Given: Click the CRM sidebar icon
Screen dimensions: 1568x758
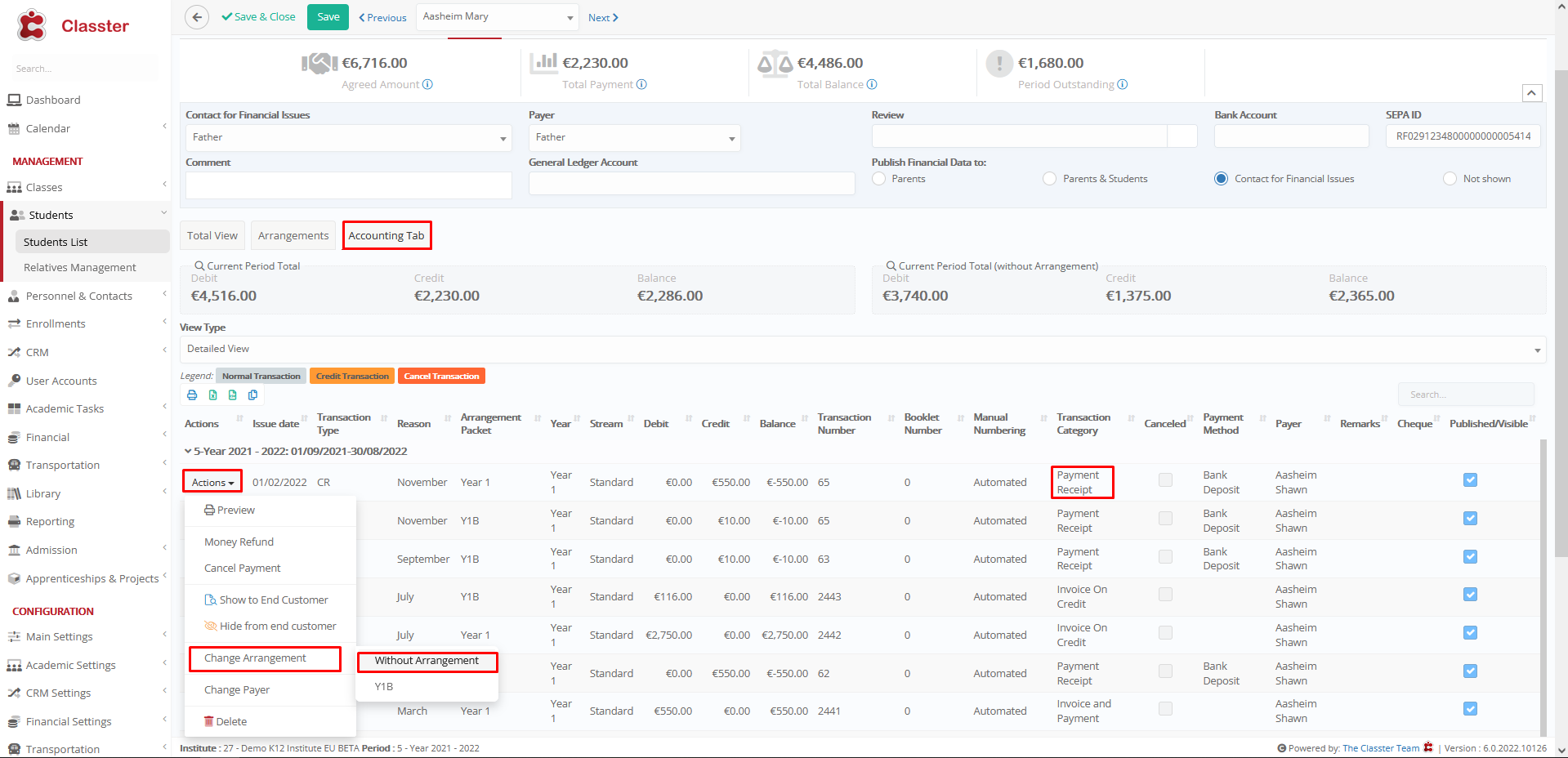Looking at the screenshot, I should (x=14, y=352).
